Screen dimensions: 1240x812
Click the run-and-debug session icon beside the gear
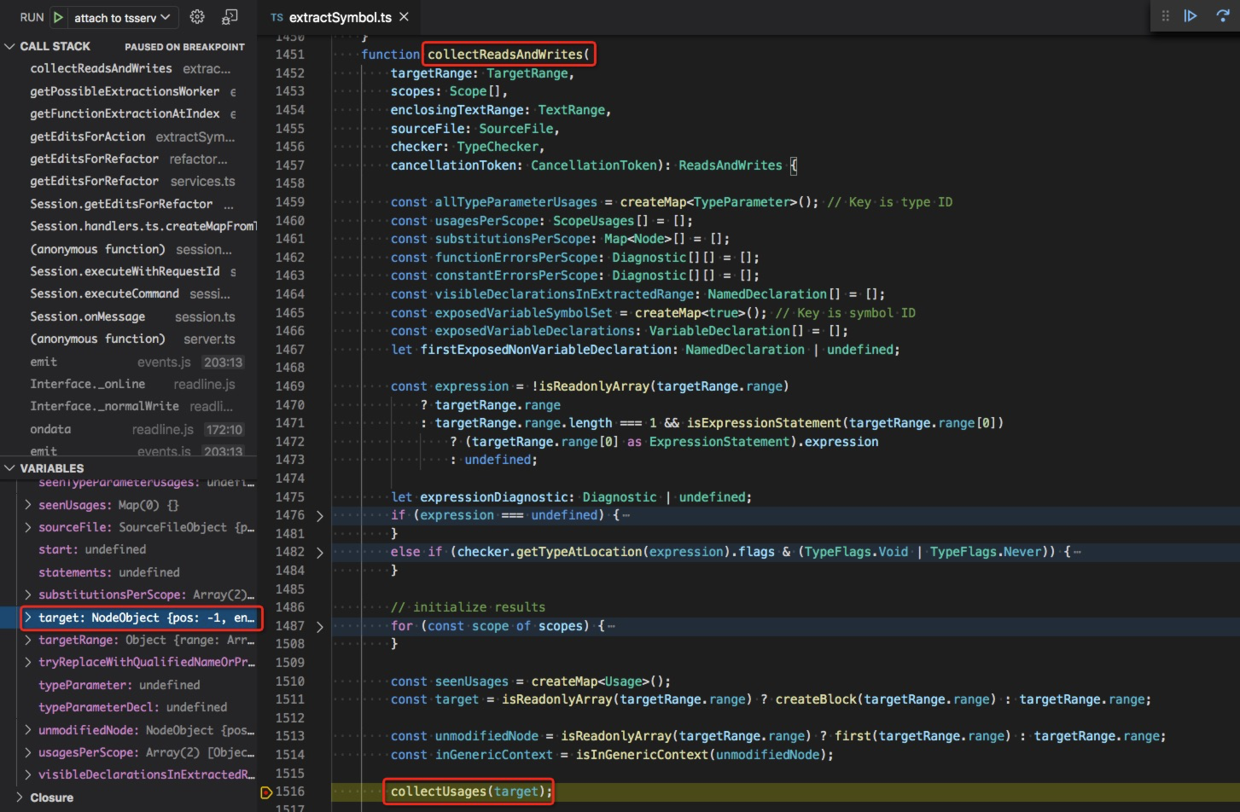pyautogui.click(x=230, y=16)
